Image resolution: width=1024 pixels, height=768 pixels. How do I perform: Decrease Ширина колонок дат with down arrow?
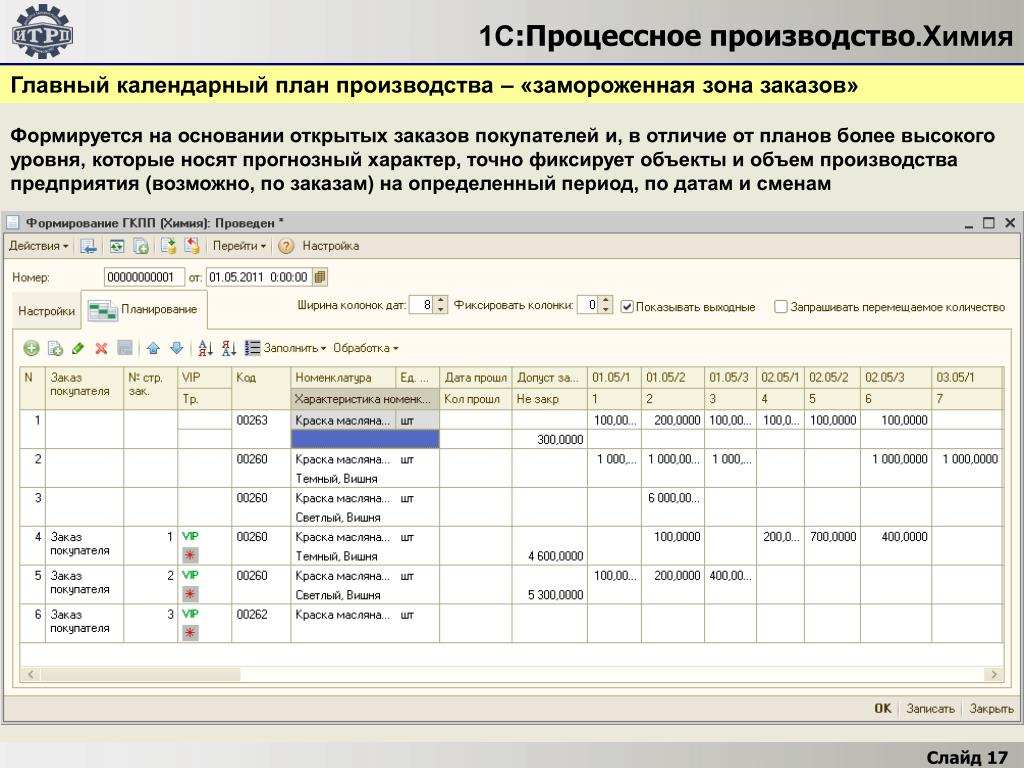click(x=441, y=309)
